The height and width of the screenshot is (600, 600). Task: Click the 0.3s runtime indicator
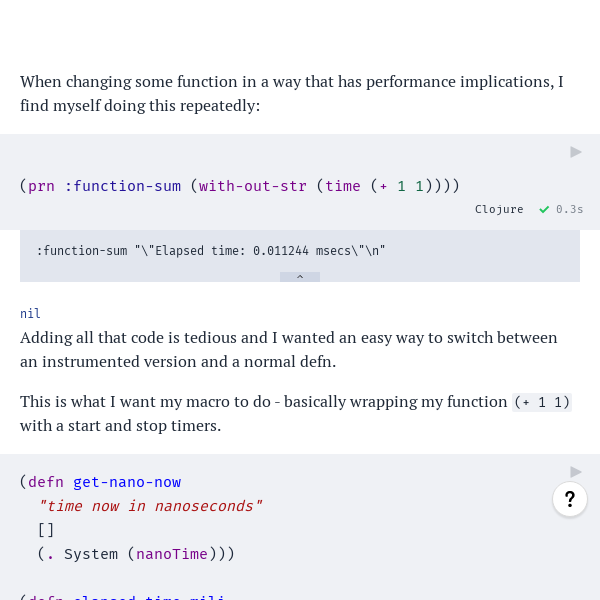[569, 209]
